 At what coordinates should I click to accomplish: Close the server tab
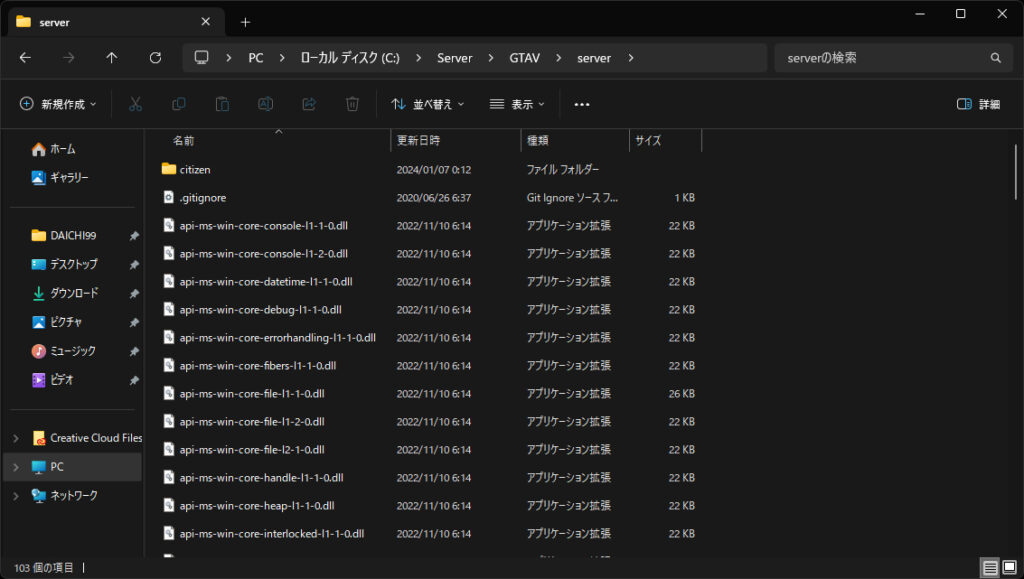pyautogui.click(x=206, y=22)
